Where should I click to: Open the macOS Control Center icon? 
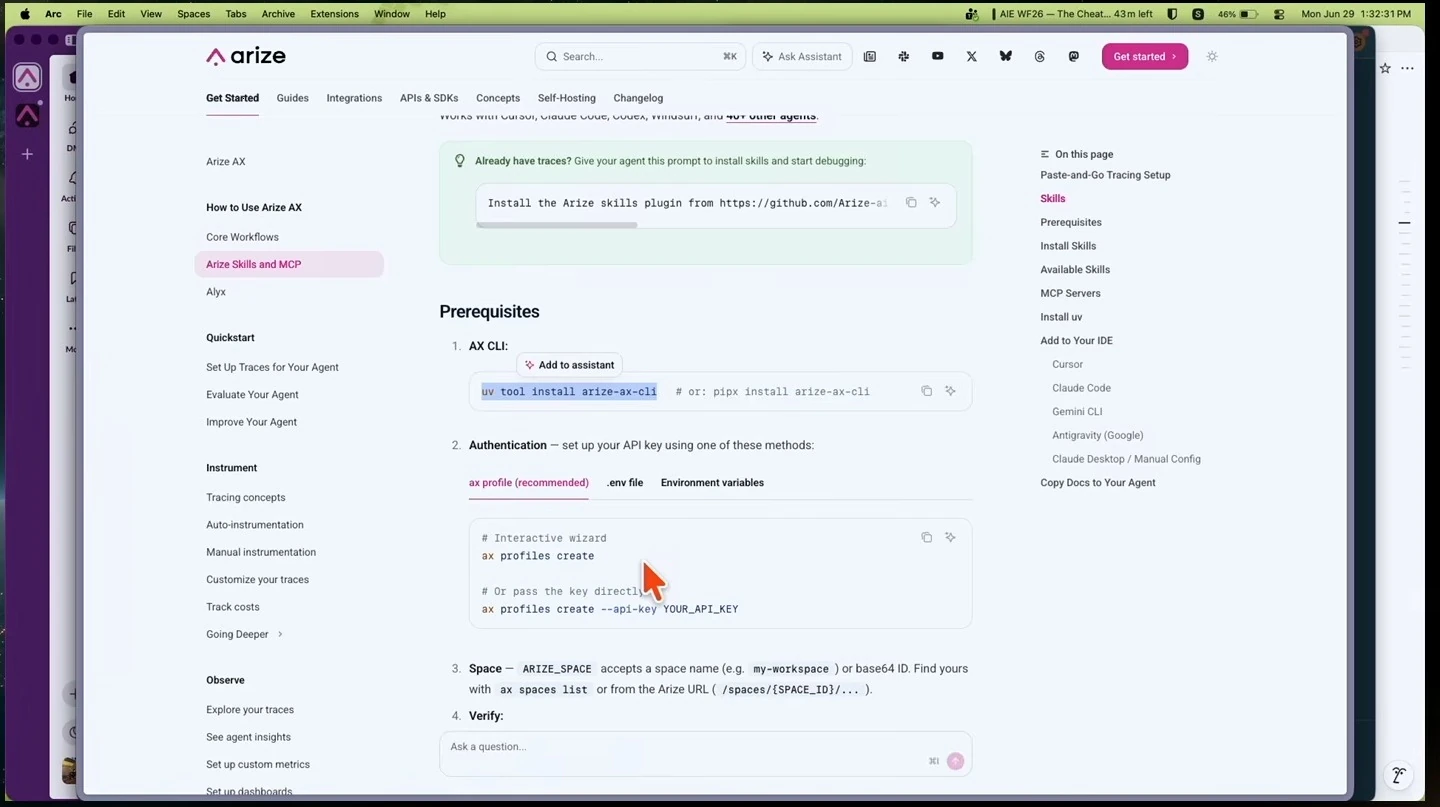pos(1279,14)
